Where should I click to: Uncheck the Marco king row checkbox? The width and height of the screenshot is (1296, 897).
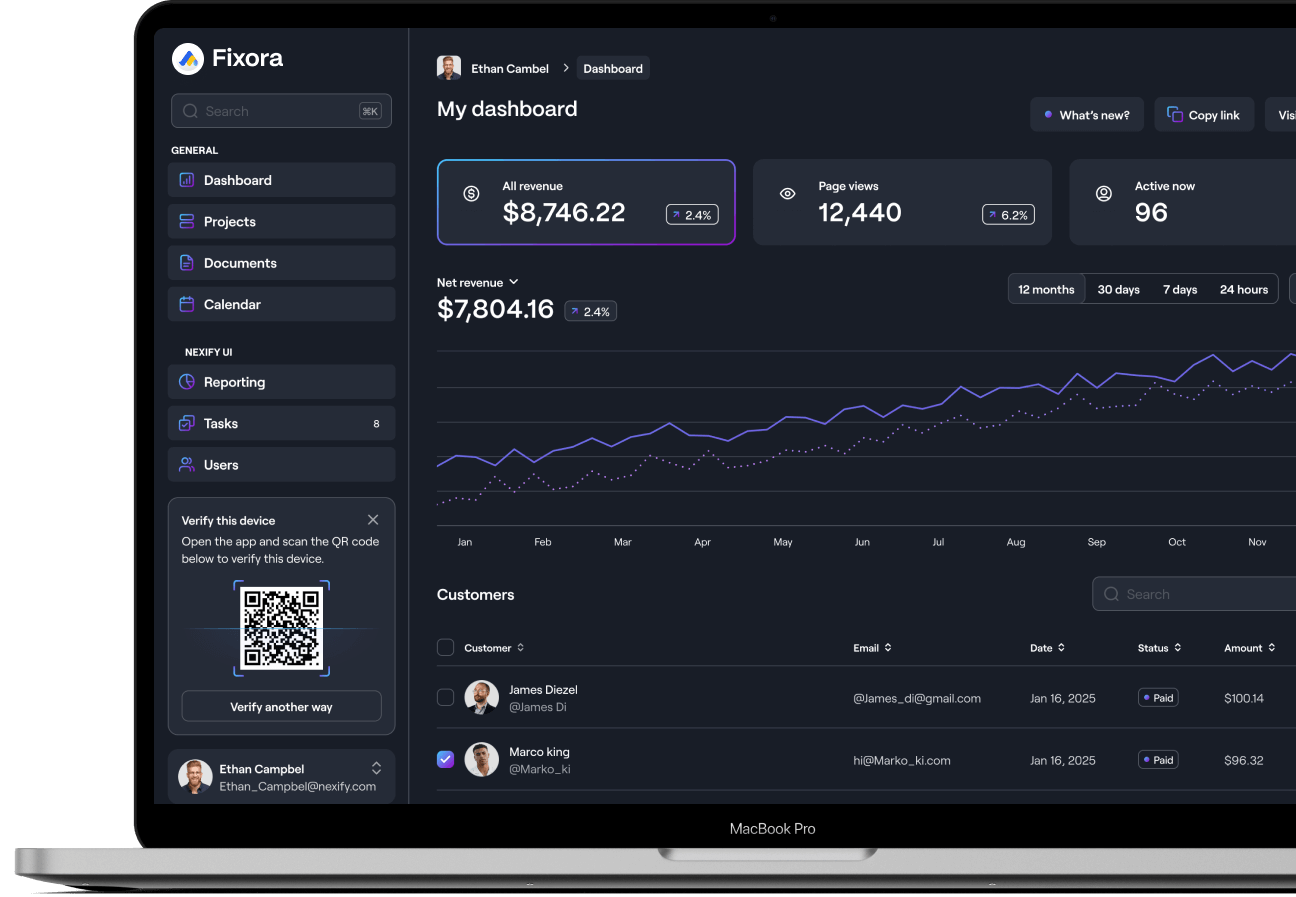[446, 760]
